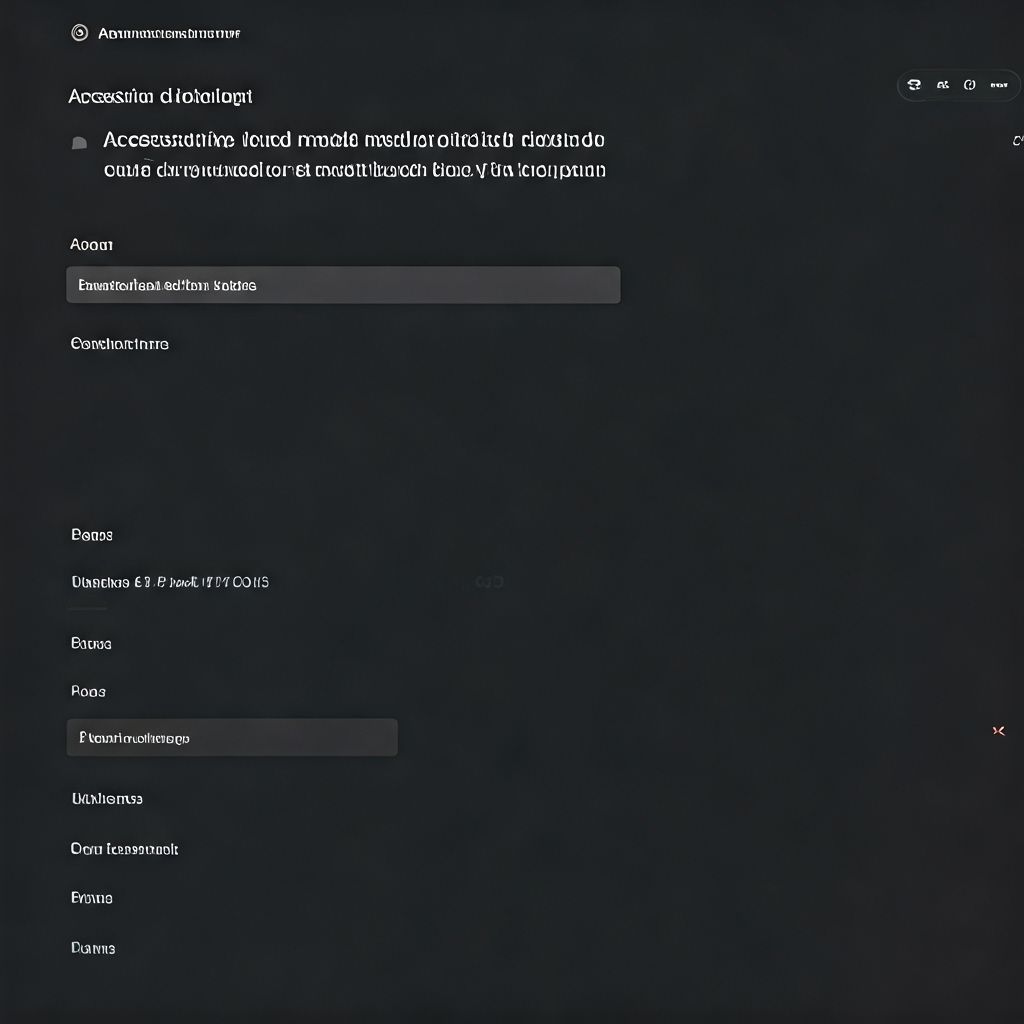
Task: Open the "Bonos" item
Action: coord(92,535)
